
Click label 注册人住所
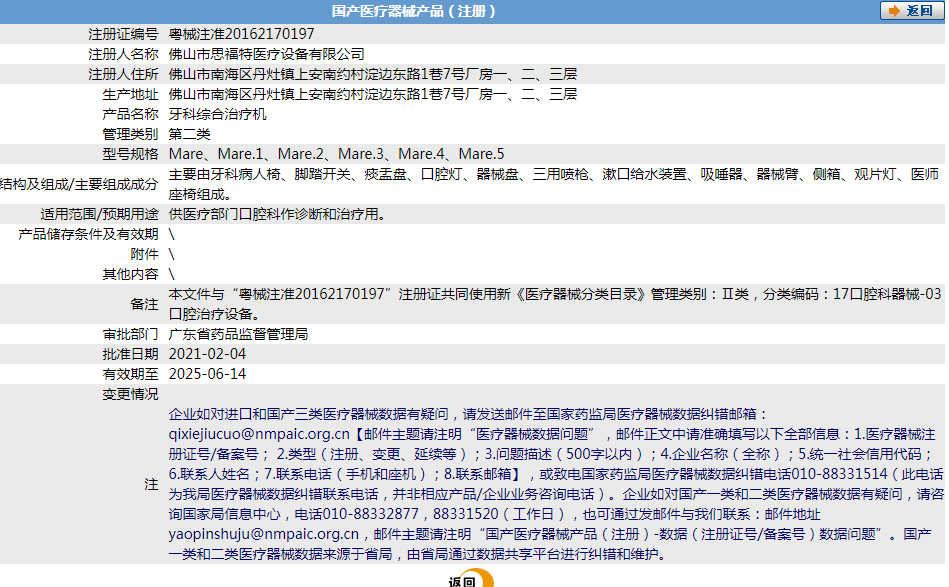123,74
